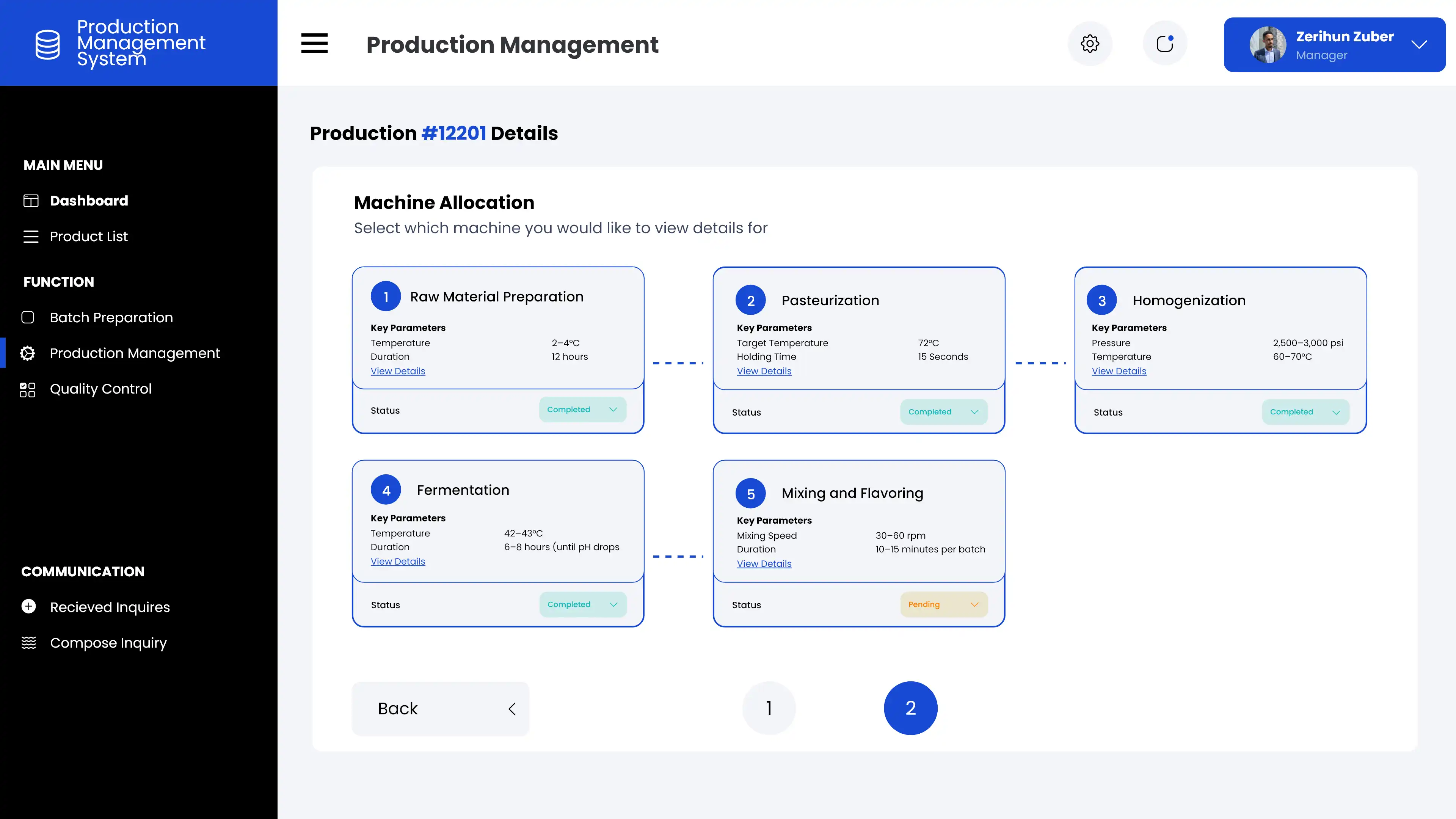Click the Recieved Inquires plus icon
Viewport: 1456px width, 819px height.
pos(28,607)
